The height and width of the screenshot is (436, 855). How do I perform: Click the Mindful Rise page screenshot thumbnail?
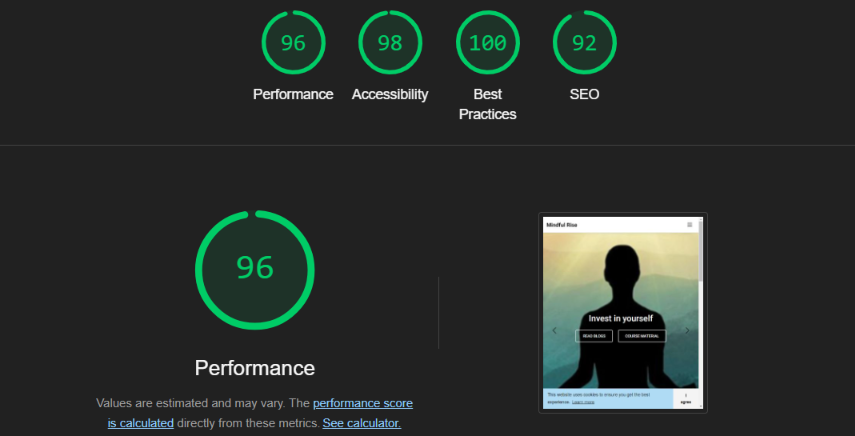(x=623, y=313)
